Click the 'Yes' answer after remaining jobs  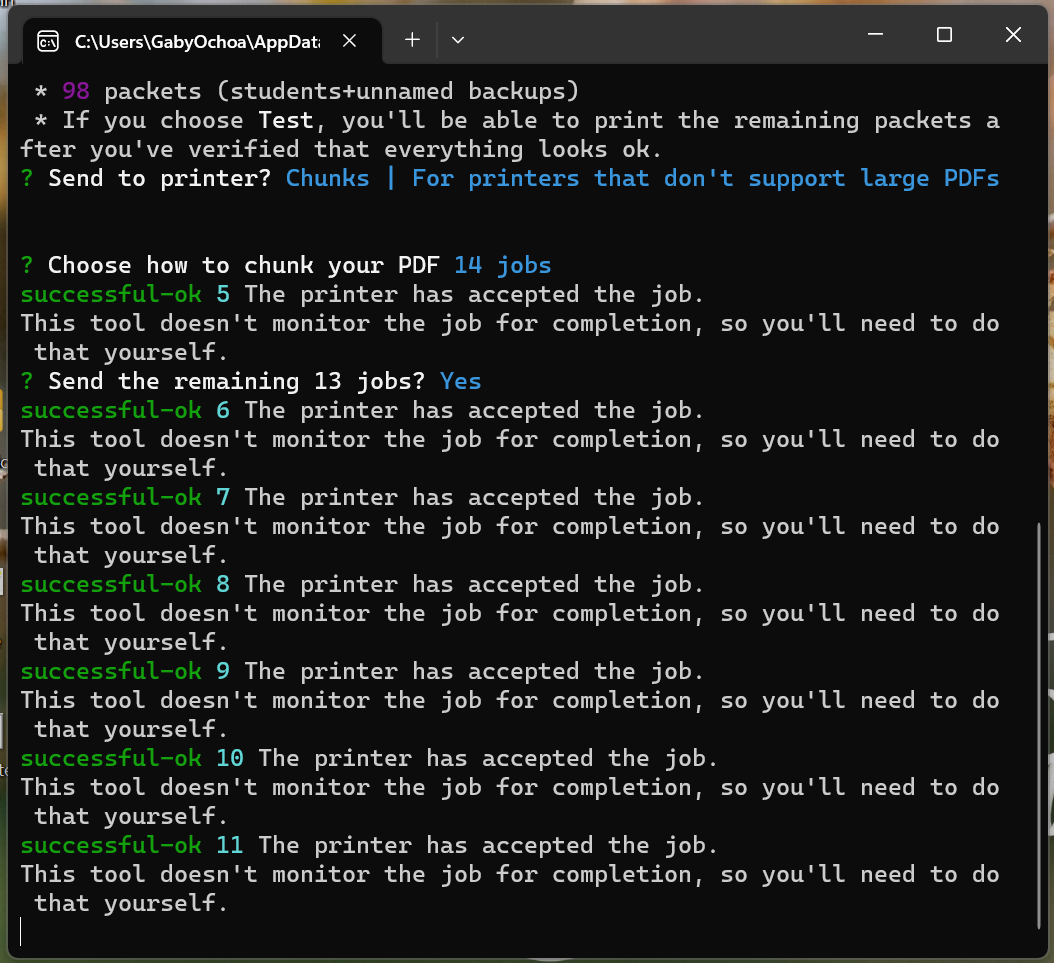coord(460,381)
